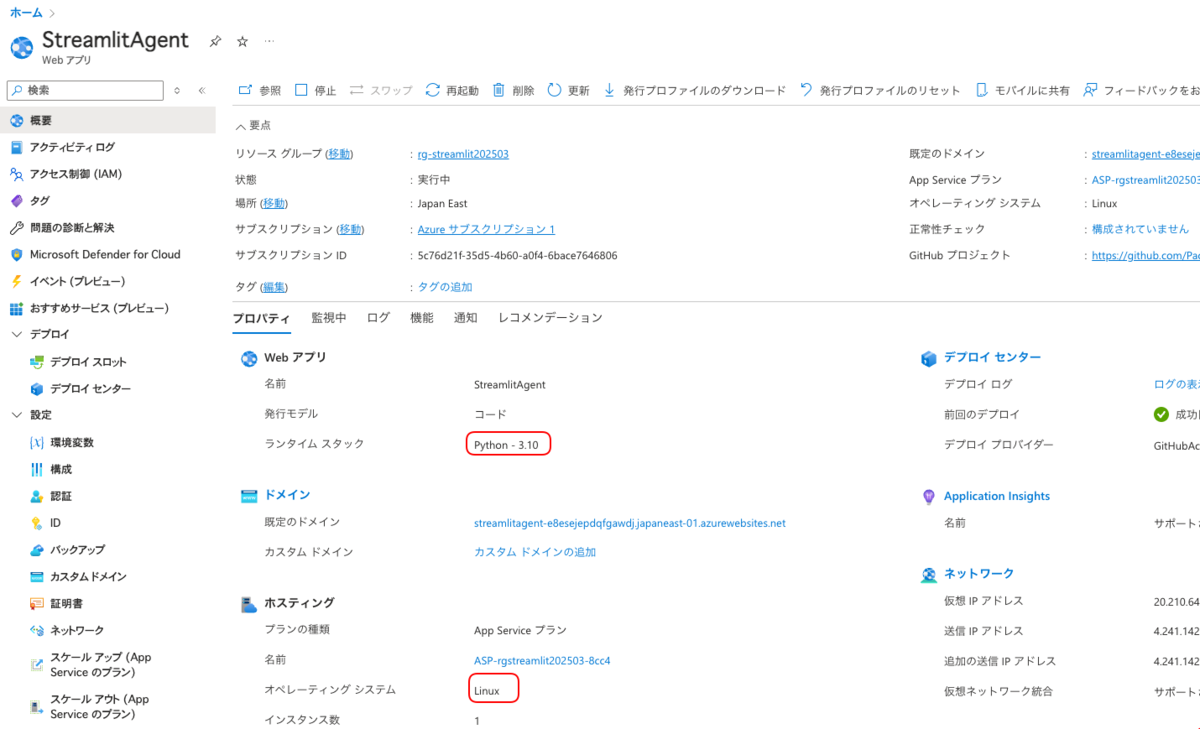The height and width of the screenshot is (729, 1200).
Task: Switch to the ログ tab
Action: (x=378, y=318)
